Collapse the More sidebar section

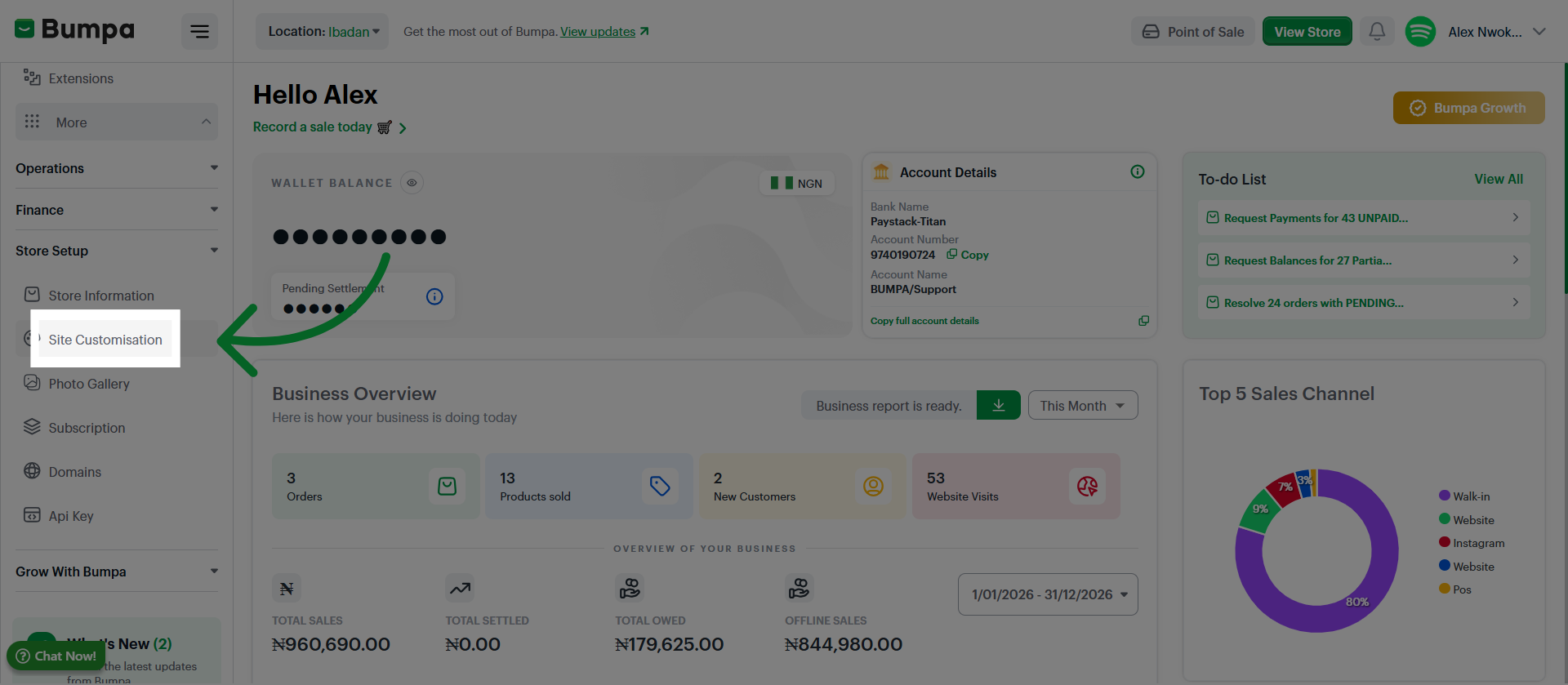click(x=117, y=122)
